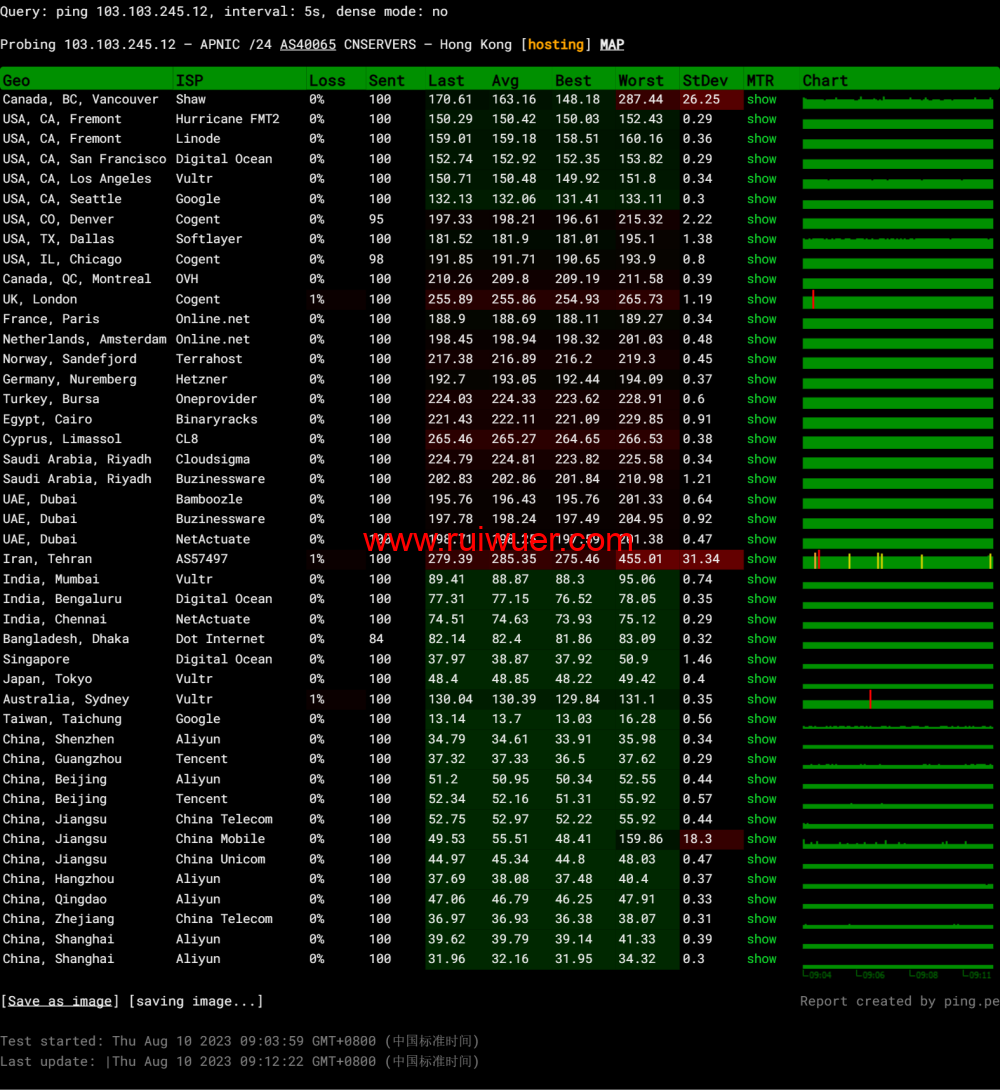1000x1090 pixels.
Task: Click the Australia, Sydney latency chart
Action: (897, 700)
